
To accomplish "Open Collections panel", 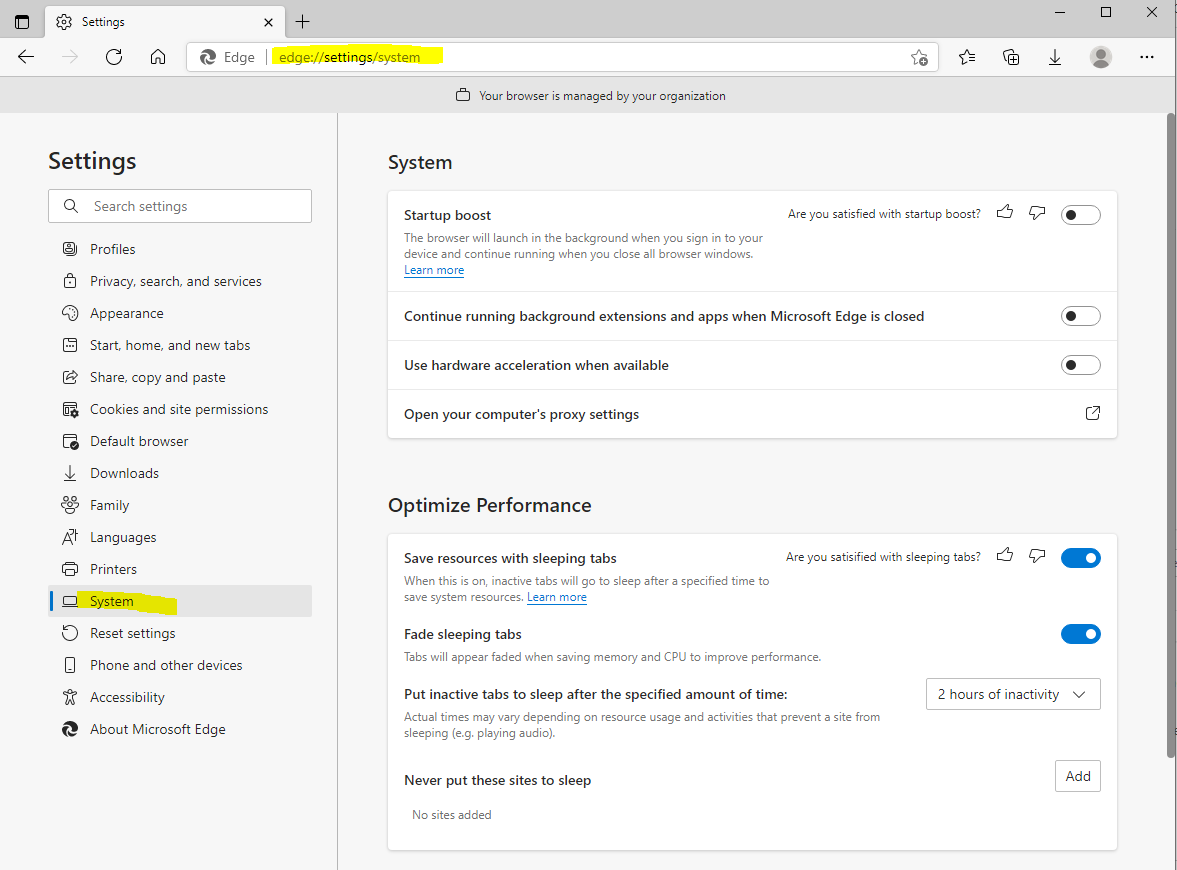I will coord(1011,57).
